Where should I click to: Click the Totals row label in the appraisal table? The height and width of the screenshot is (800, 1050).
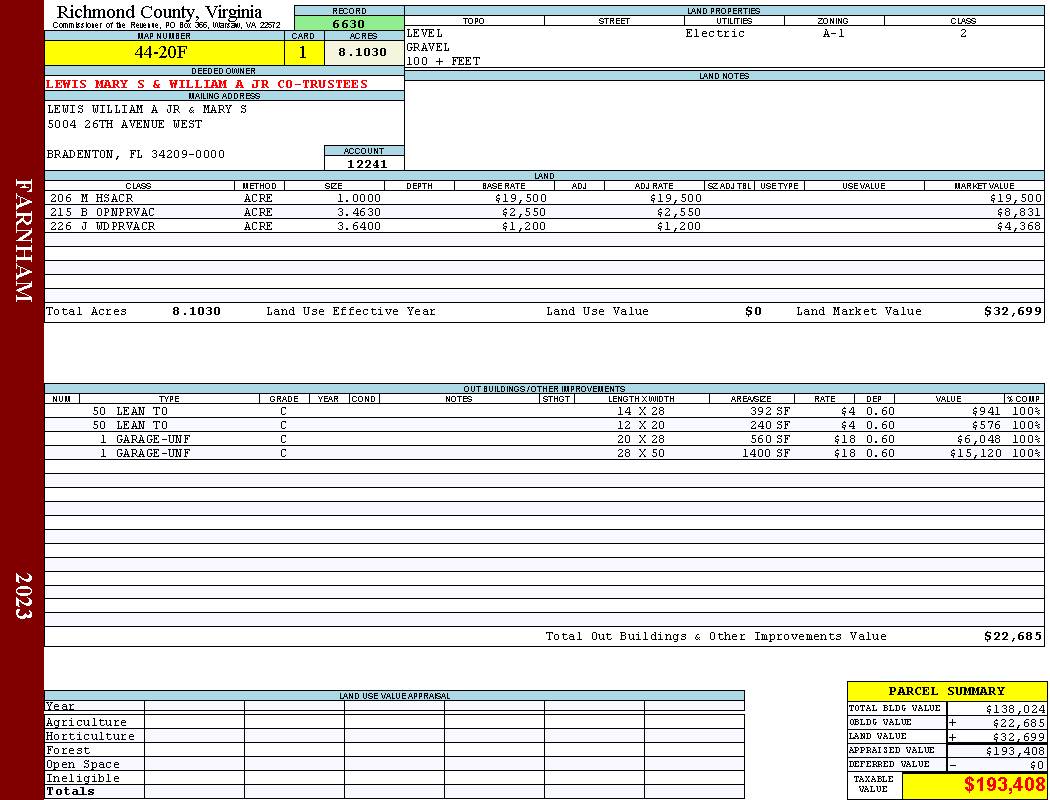(70, 791)
